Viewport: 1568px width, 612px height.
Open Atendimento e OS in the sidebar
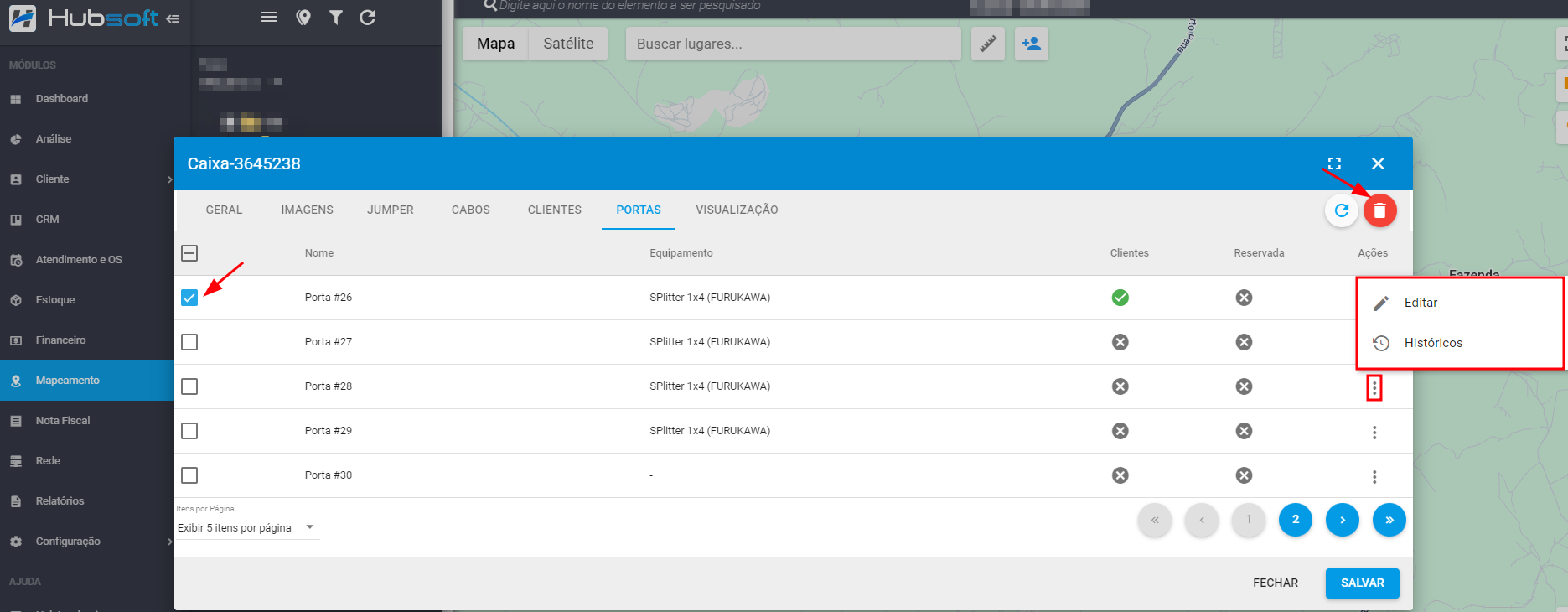[x=87, y=260]
